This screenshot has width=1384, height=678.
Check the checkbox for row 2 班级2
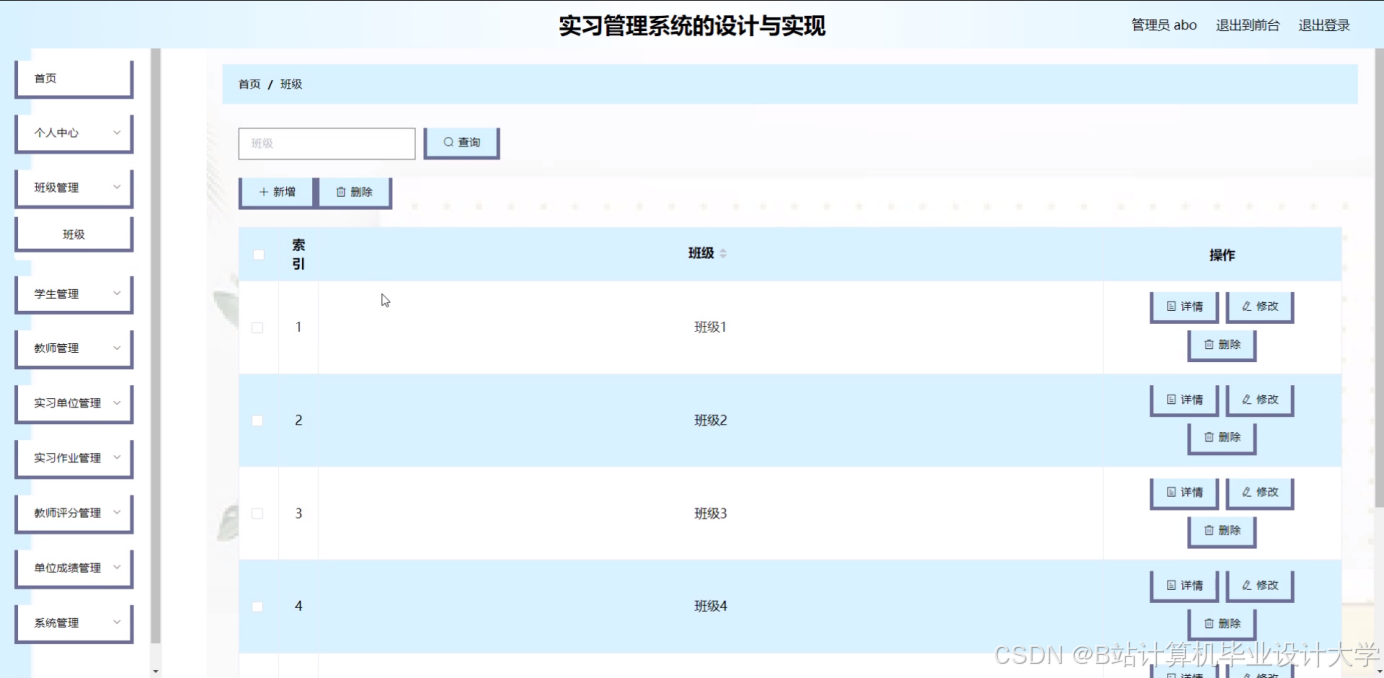[x=258, y=420]
